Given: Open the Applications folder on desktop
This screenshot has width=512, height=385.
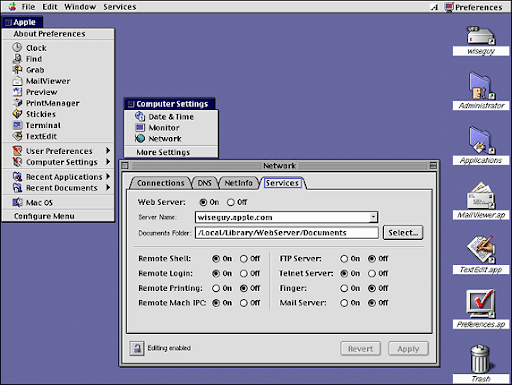Looking at the screenshot, I should coord(481,141).
